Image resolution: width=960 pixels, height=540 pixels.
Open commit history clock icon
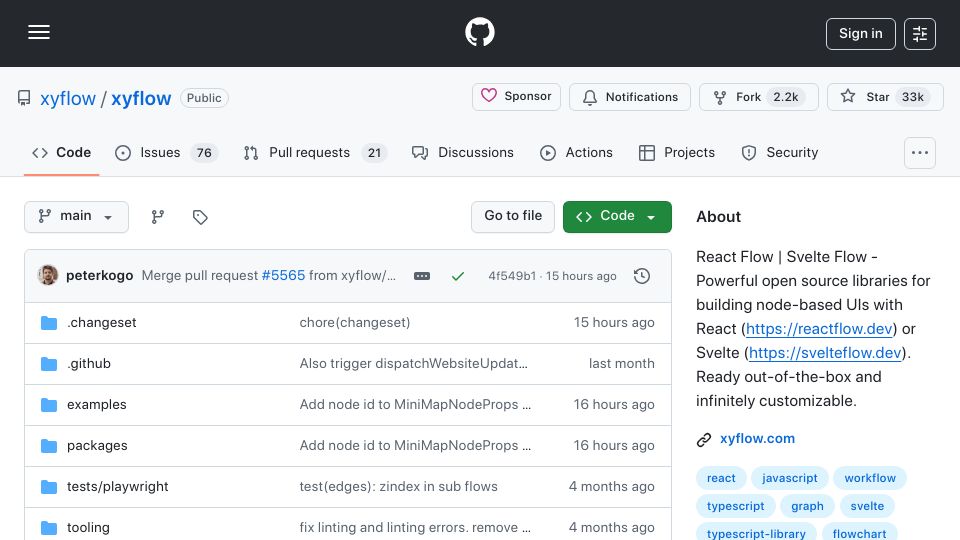(x=642, y=276)
